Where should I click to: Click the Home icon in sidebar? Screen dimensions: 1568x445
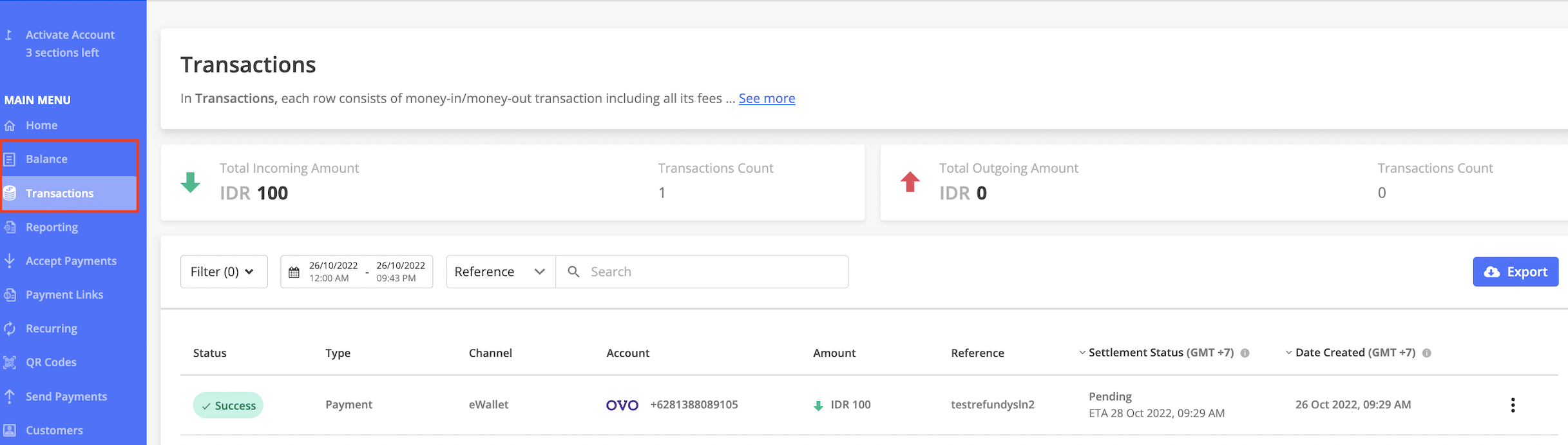[x=10, y=126]
